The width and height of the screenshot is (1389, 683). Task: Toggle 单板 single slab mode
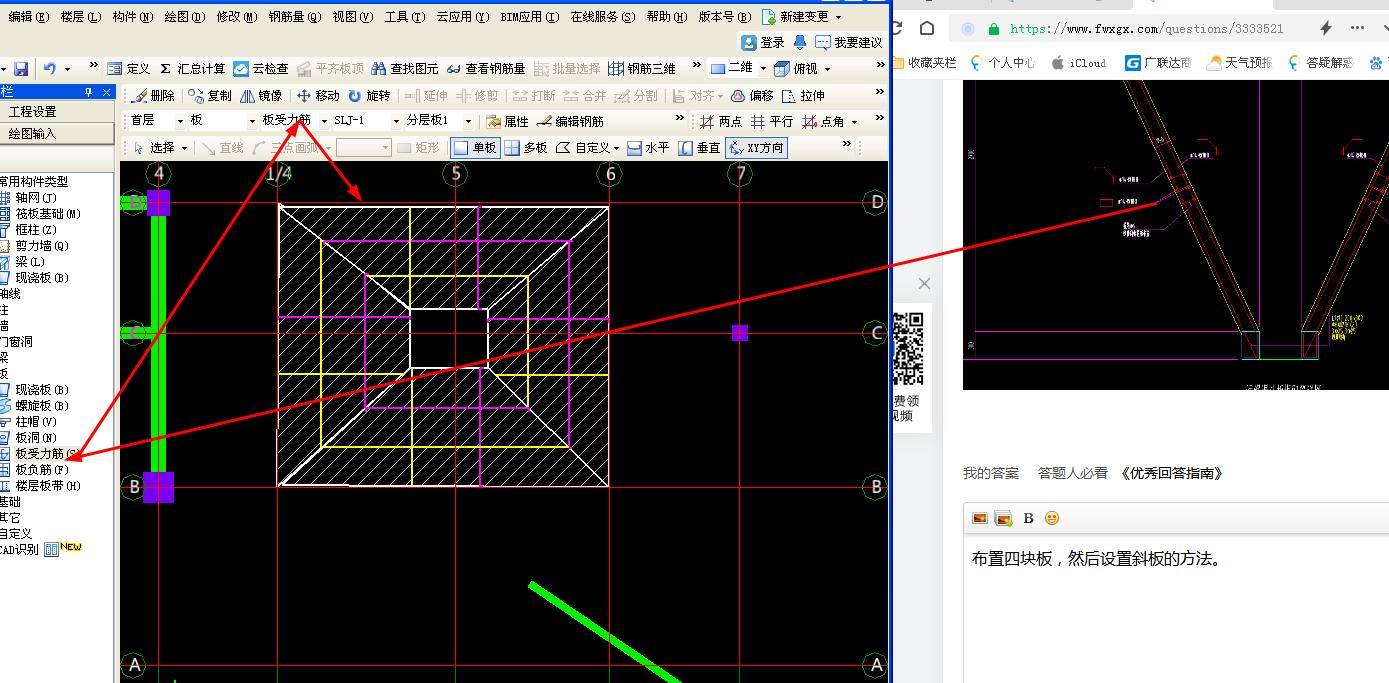pyautogui.click(x=475, y=147)
